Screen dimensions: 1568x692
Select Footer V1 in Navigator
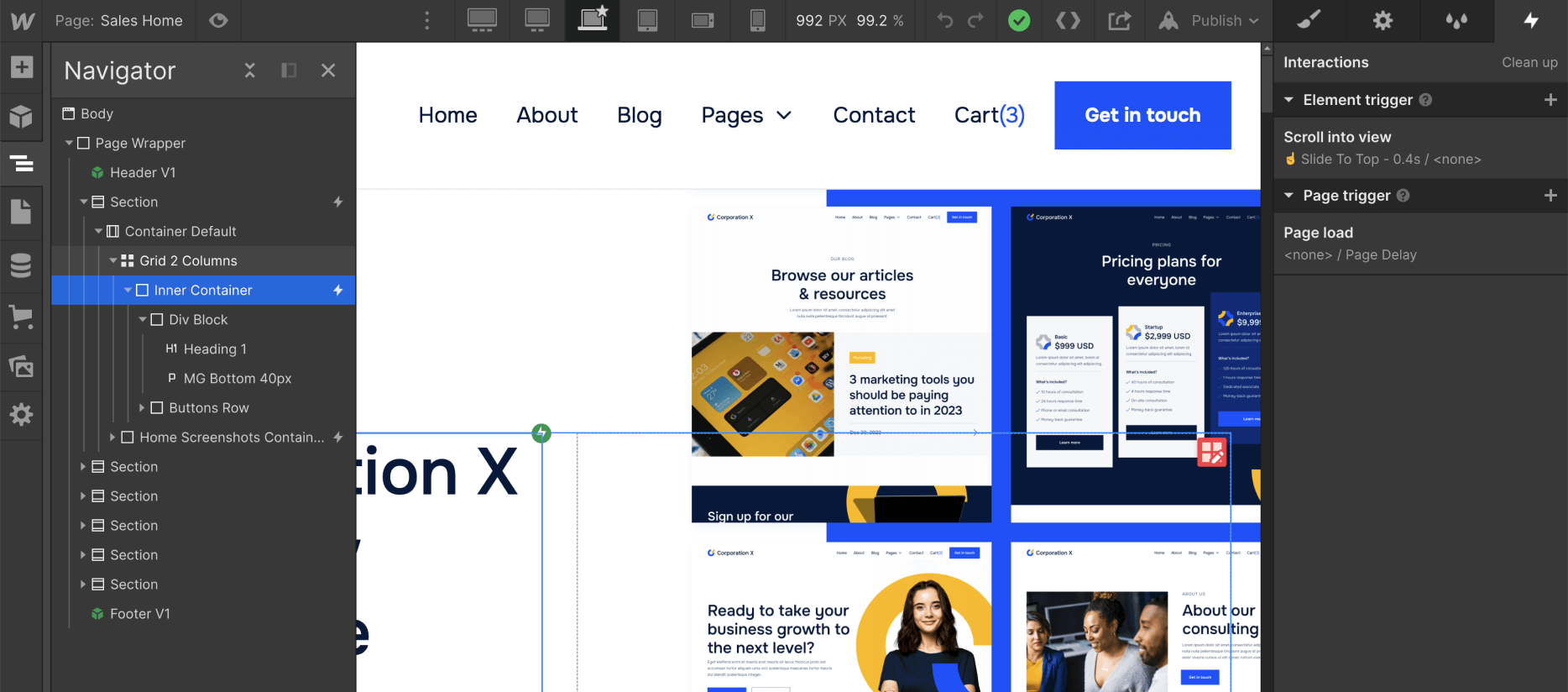coord(204,613)
